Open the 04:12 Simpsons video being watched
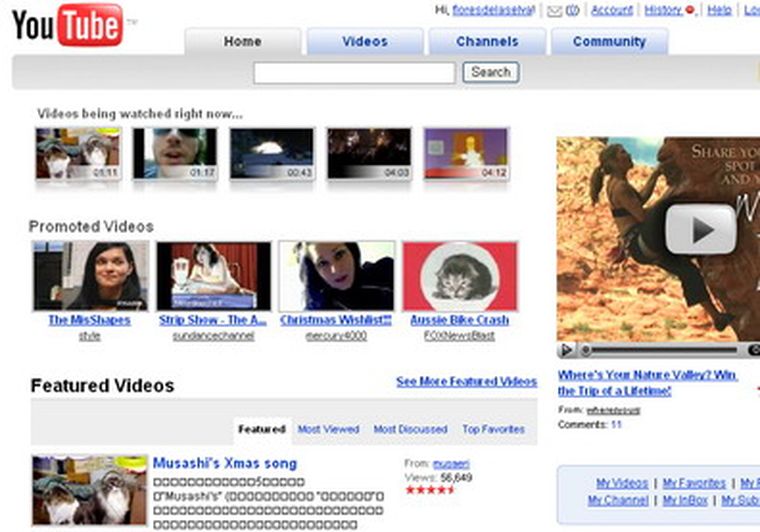 pos(466,154)
